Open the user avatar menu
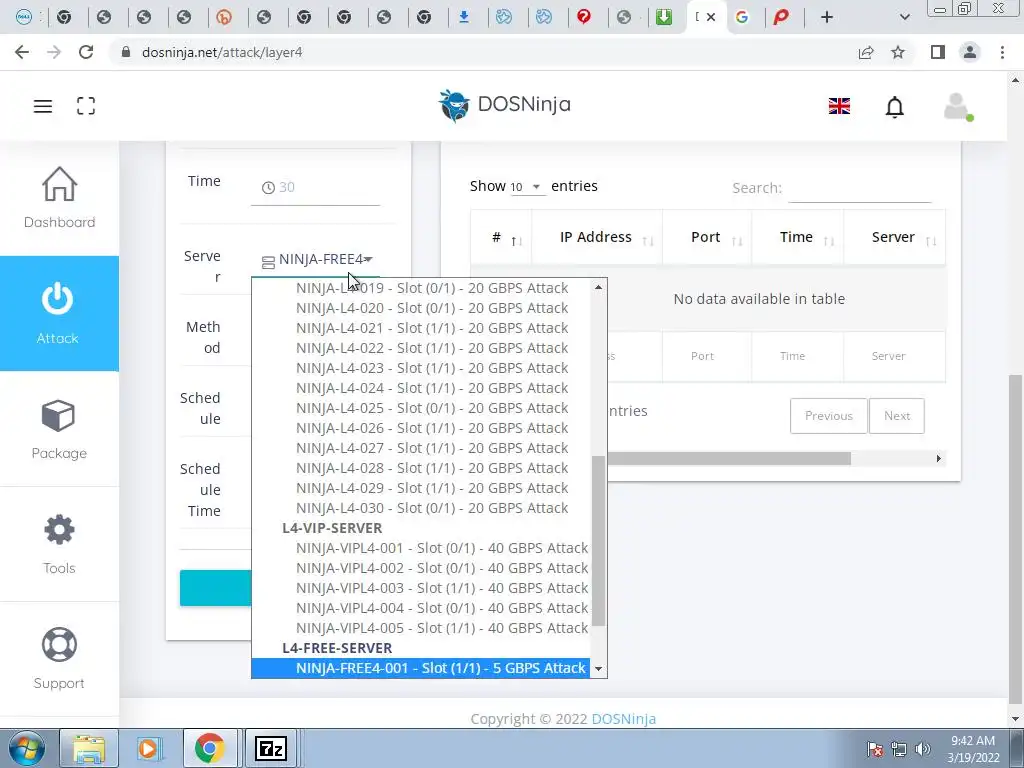The height and width of the screenshot is (768, 1024). pyautogui.click(x=958, y=106)
